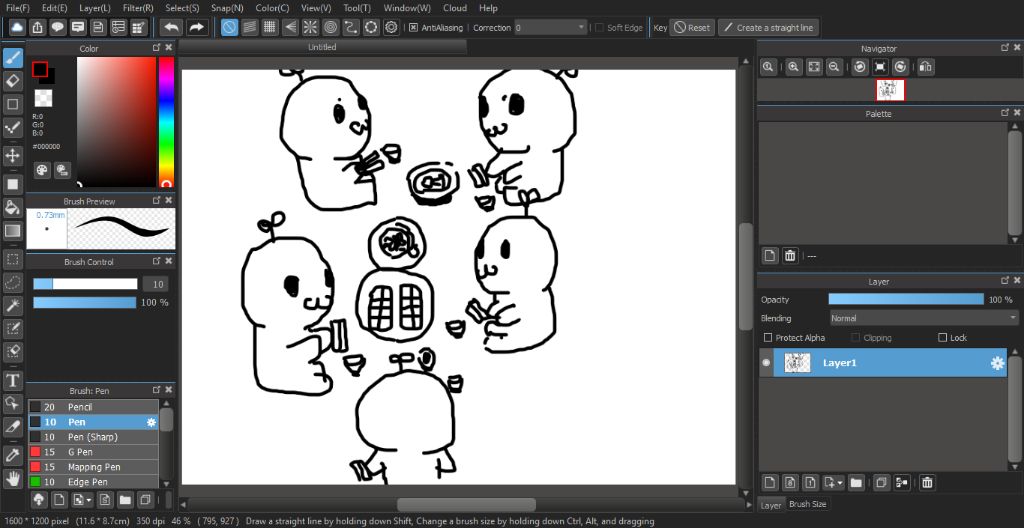This screenshot has height=528, width=1024.
Task: Undock the Layer panel with popout icon
Action: (1005, 281)
